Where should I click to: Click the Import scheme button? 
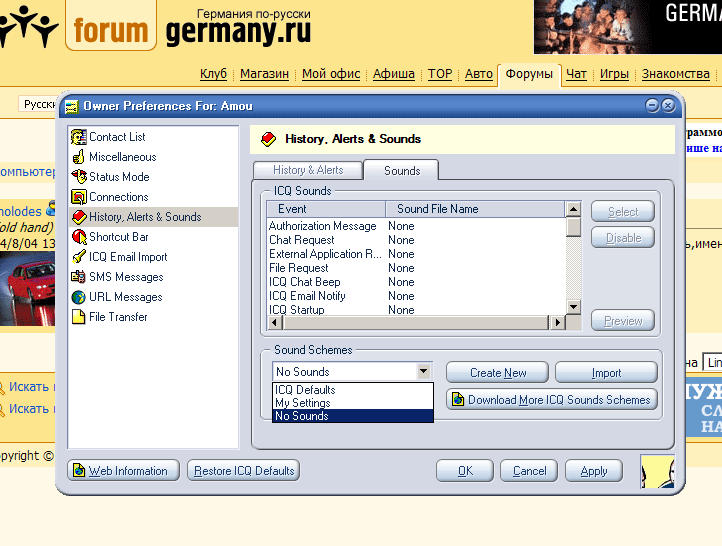[606, 372]
